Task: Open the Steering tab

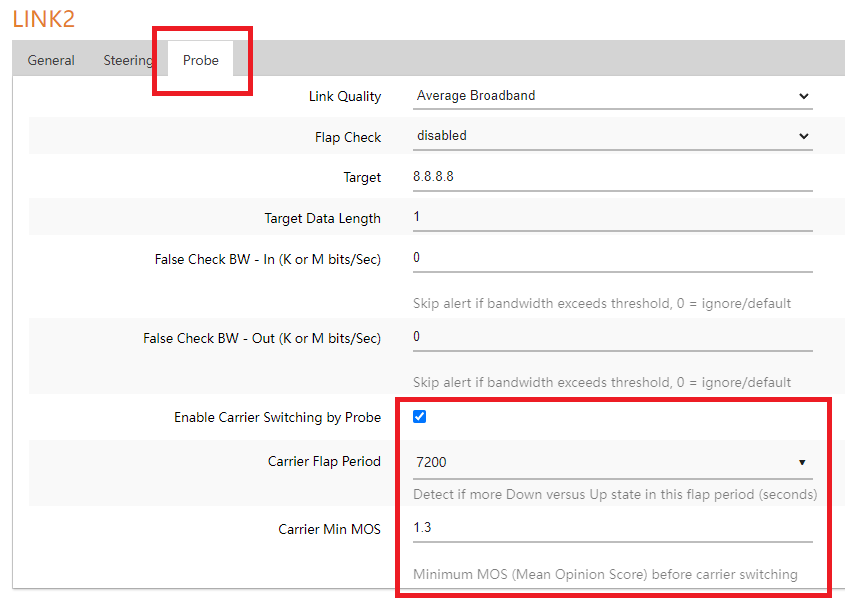Action: click(128, 60)
